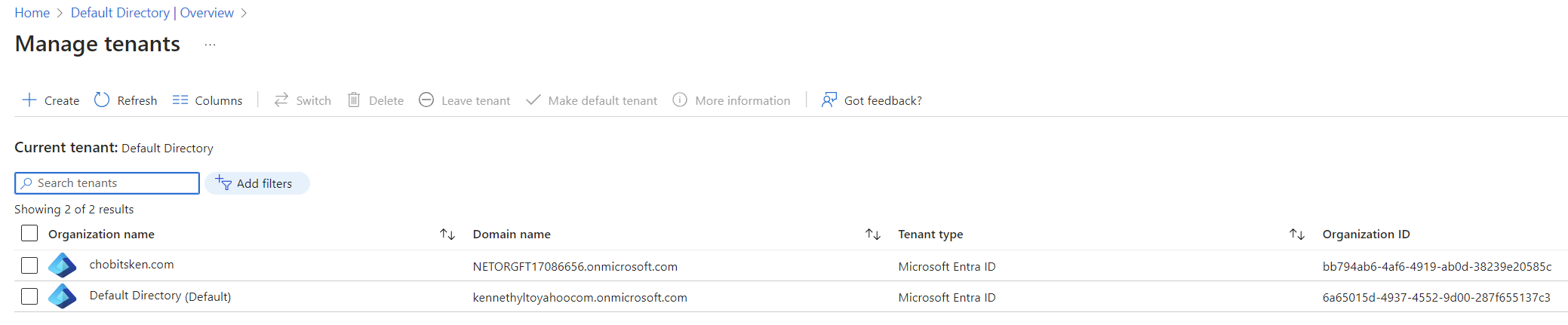Open Default Directory | Overview breadcrumb

pyautogui.click(x=152, y=13)
